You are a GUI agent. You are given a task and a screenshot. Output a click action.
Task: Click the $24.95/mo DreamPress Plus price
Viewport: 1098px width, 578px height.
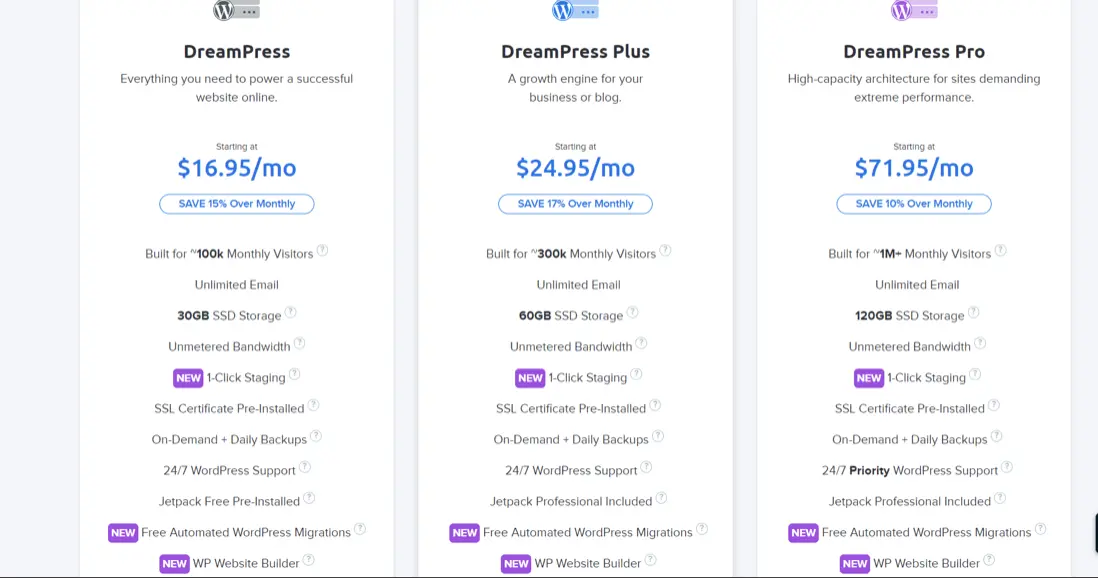[x=575, y=168]
